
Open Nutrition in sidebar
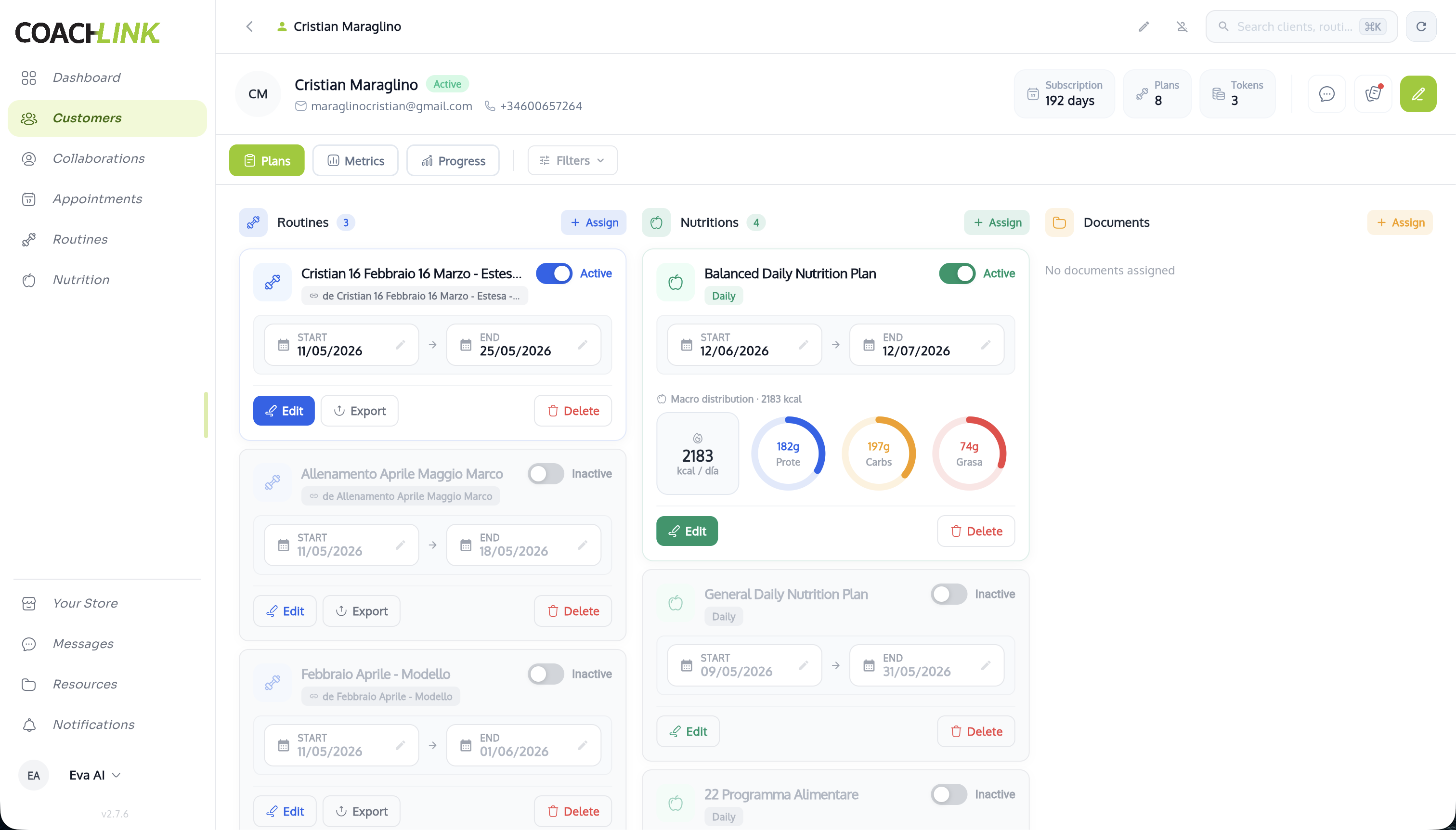point(107,280)
